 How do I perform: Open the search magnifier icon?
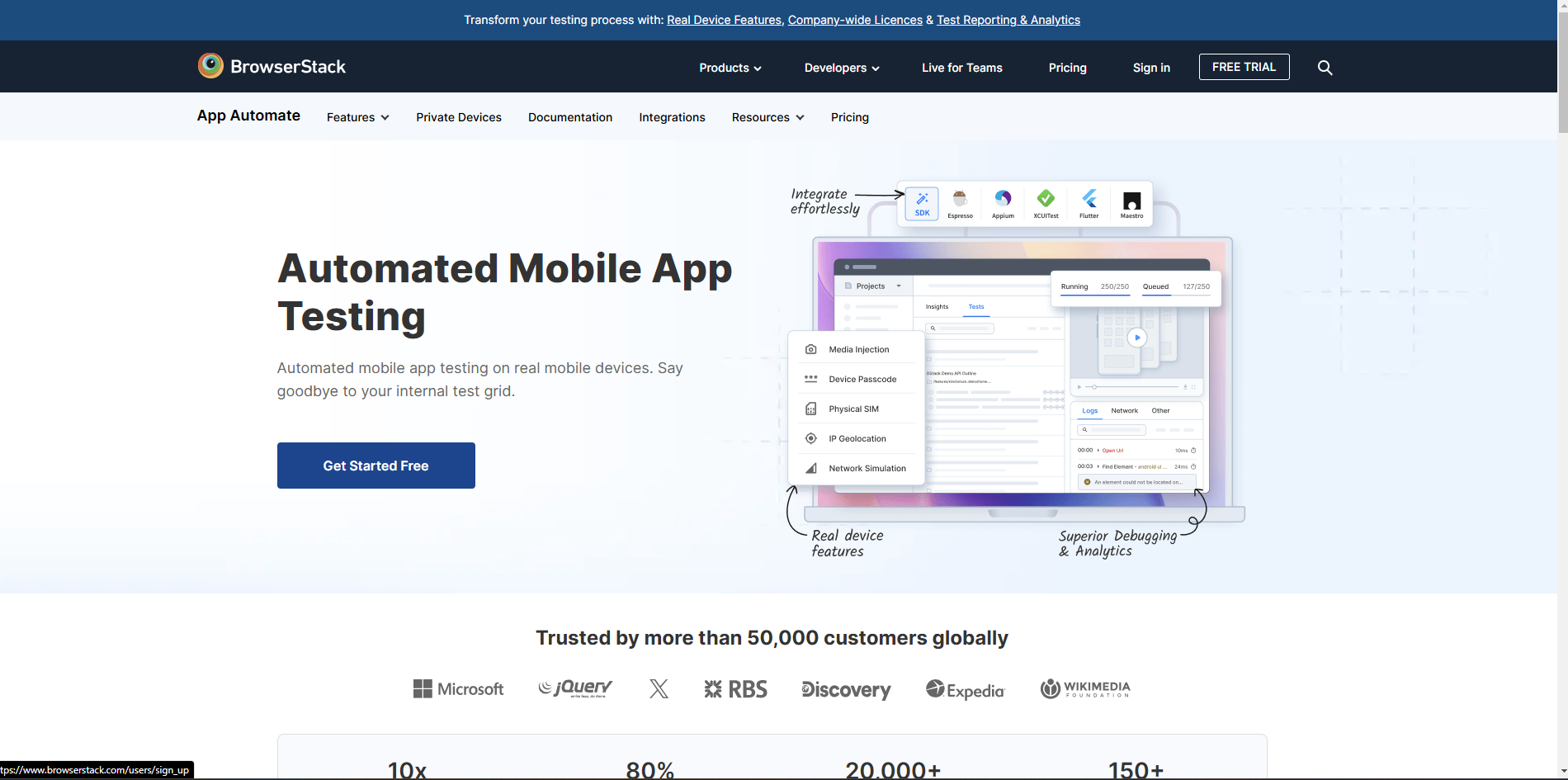[1325, 68]
